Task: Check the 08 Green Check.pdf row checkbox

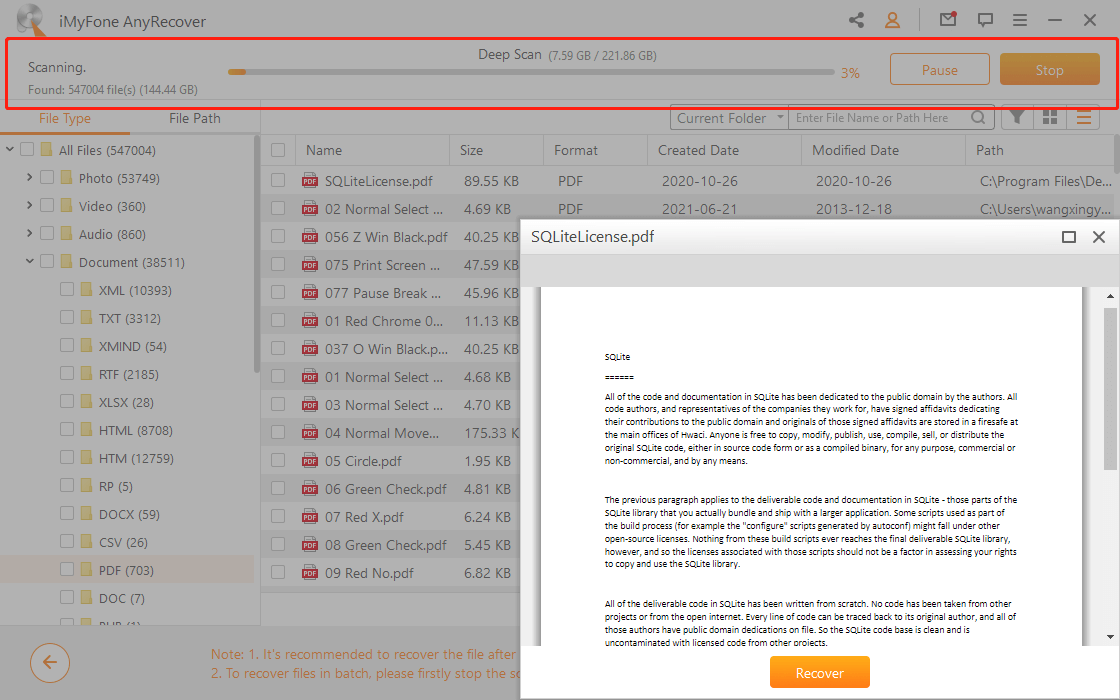Action: pyautogui.click(x=278, y=544)
